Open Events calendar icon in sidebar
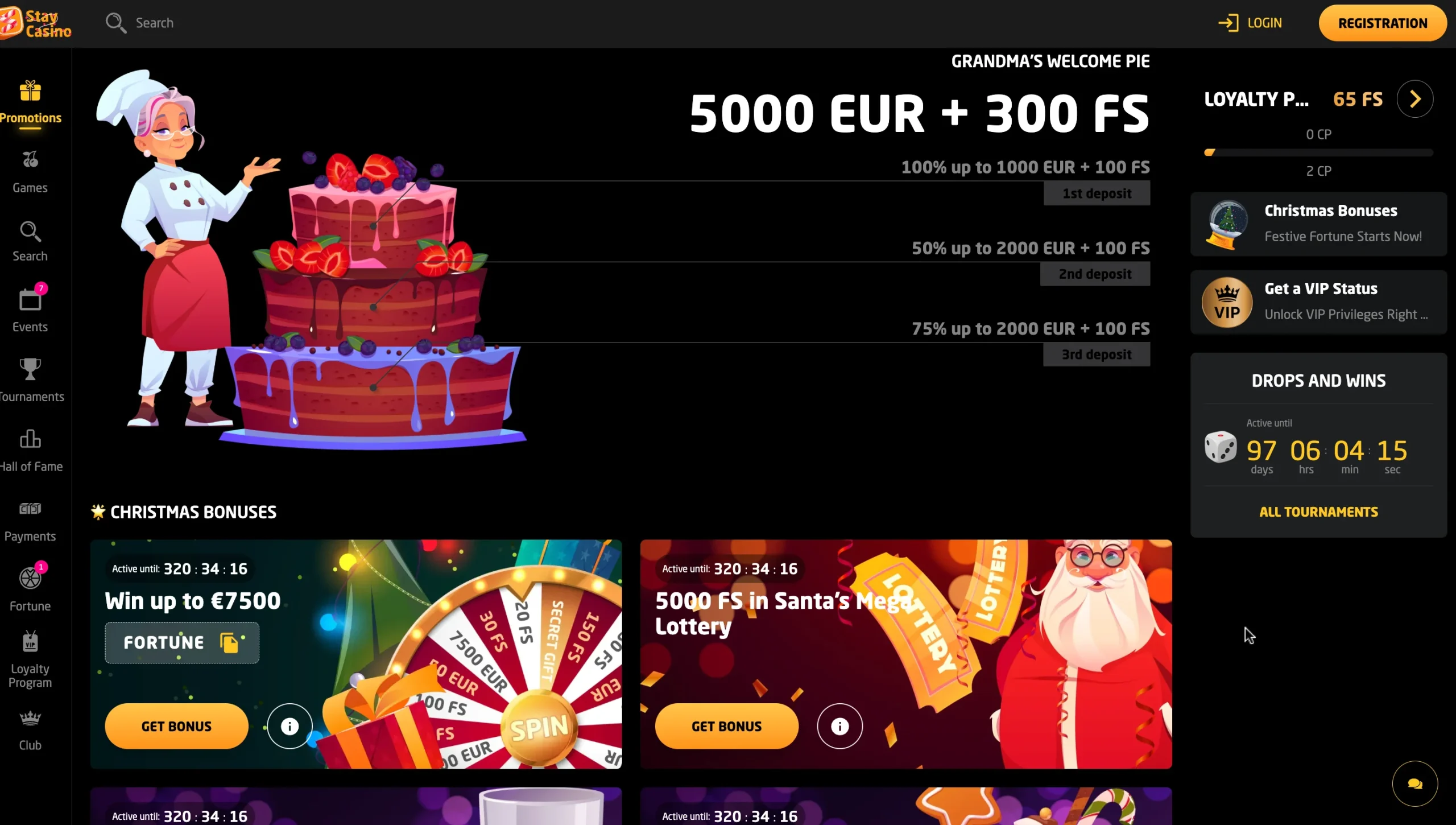Image resolution: width=1456 pixels, height=825 pixels. pos(30,300)
